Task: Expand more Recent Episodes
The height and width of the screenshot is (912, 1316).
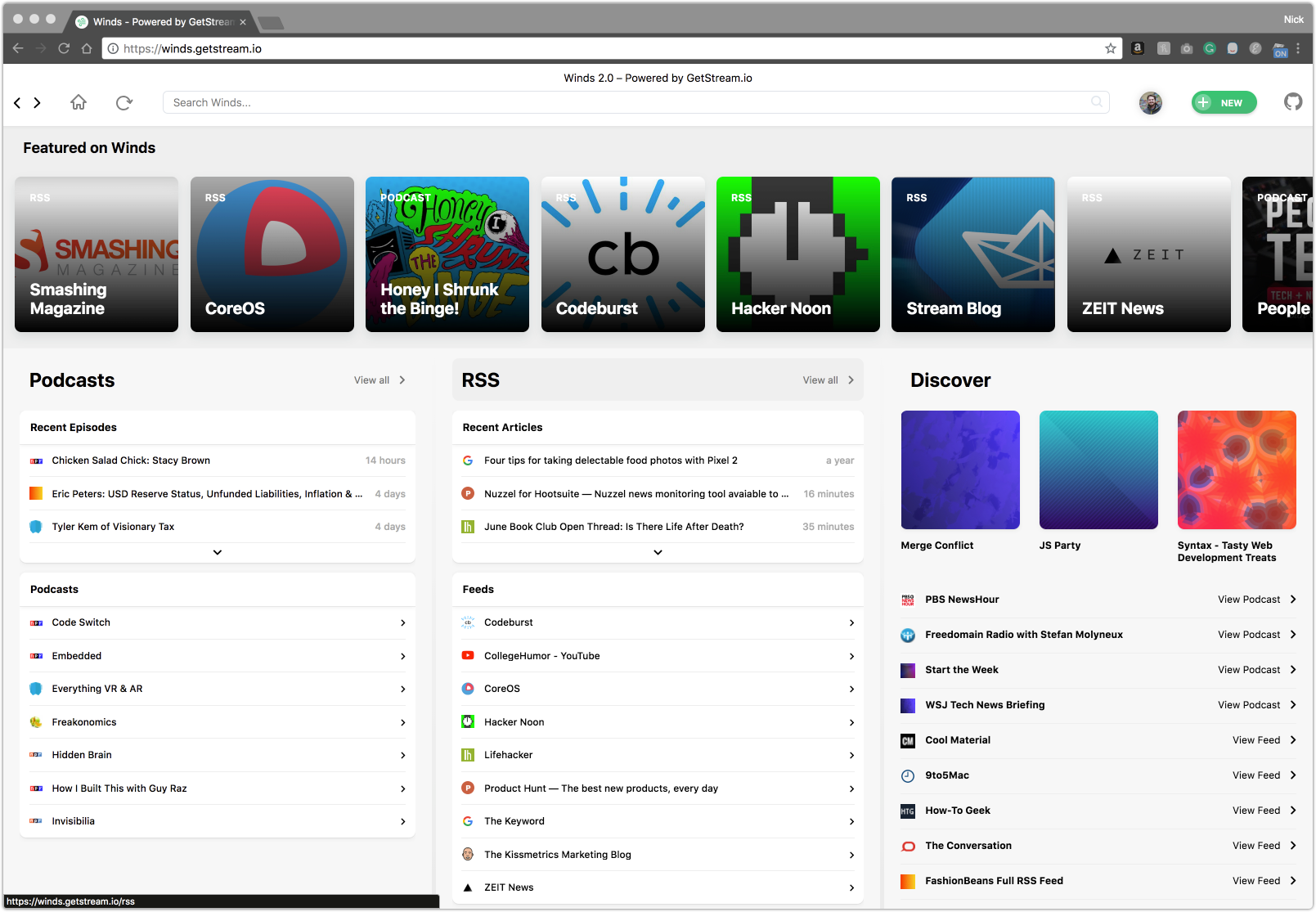Action: point(218,552)
